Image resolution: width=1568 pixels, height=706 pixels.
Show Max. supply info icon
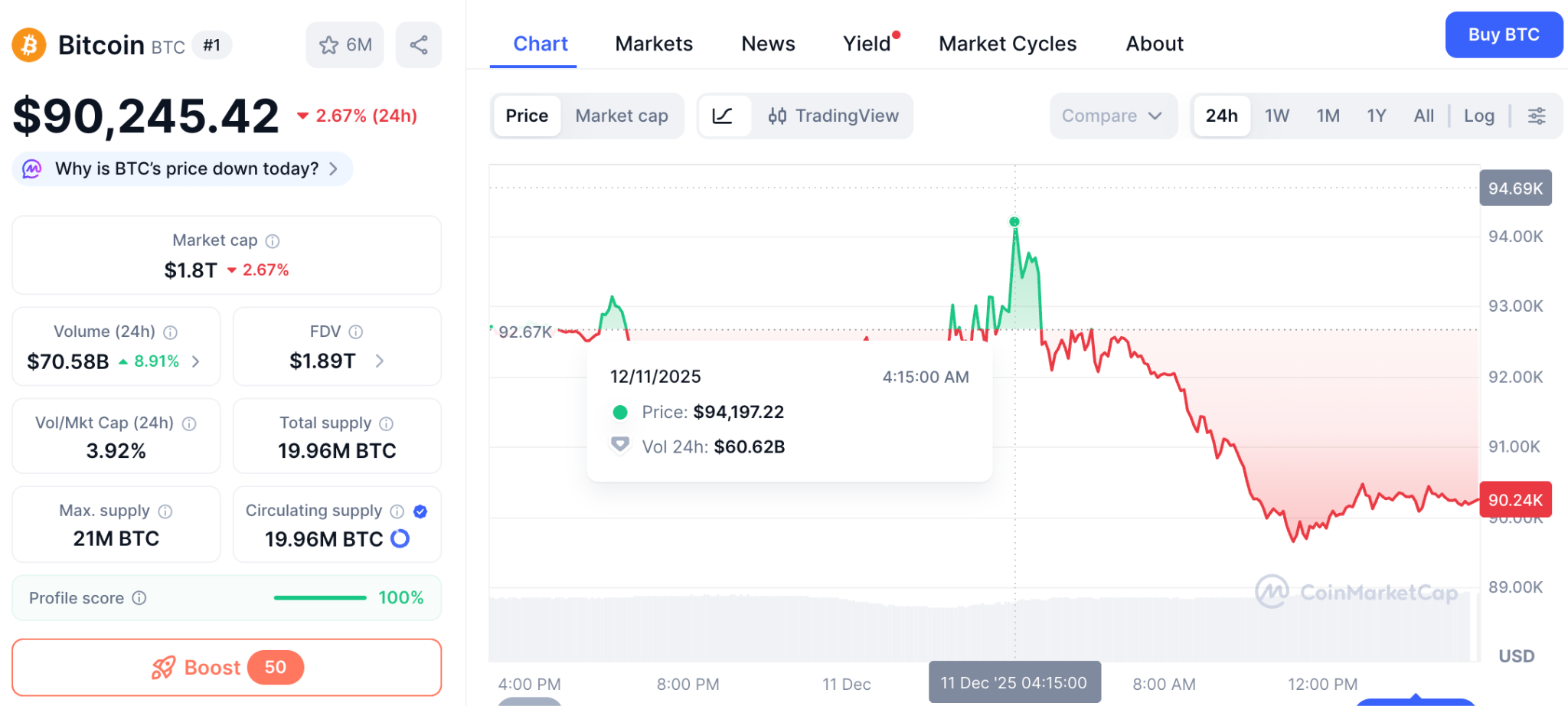click(165, 512)
